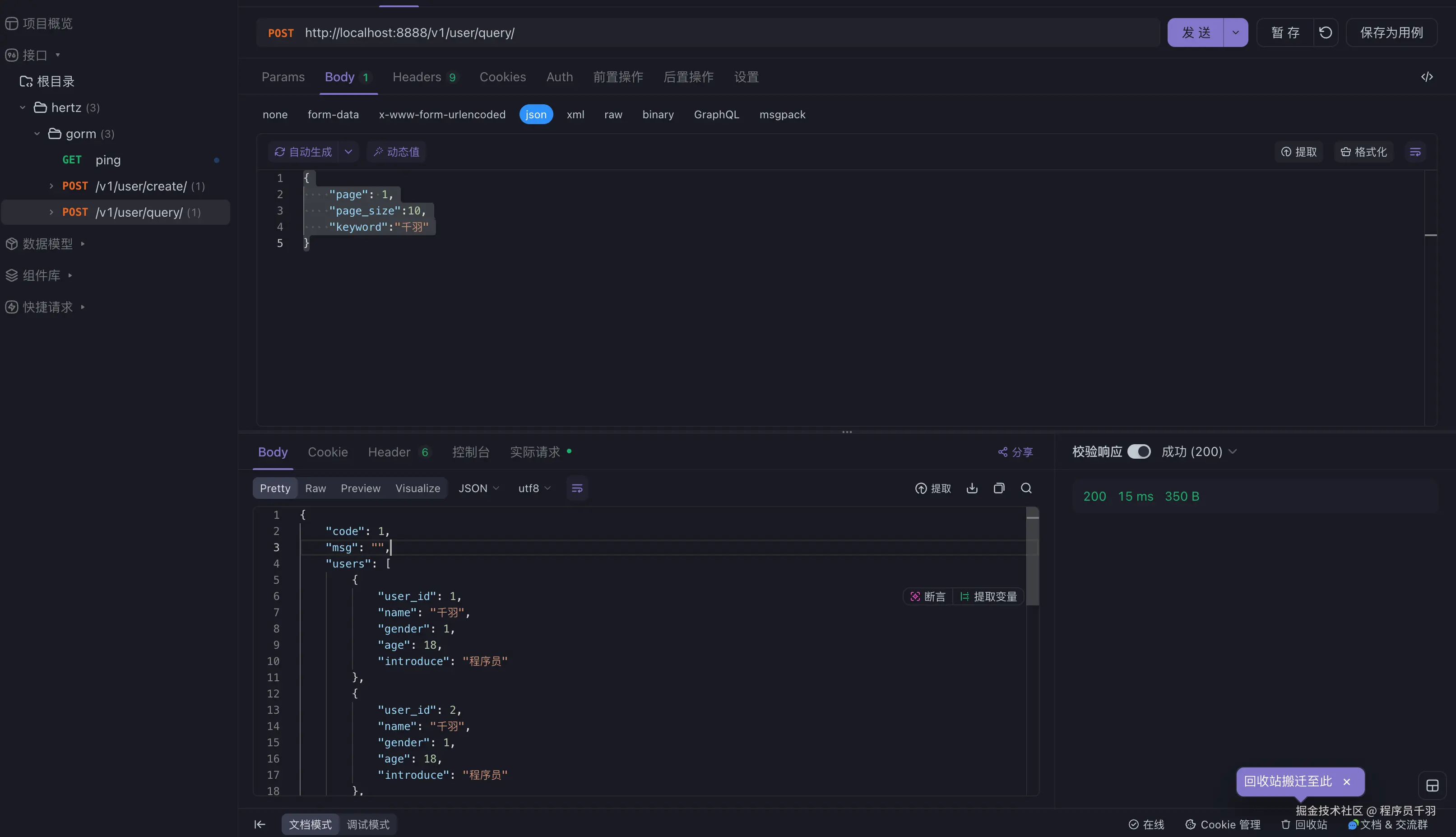Screen dimensions: 1456x837
Task: Click the 格式化 format button
Action: coord(1363,152)
